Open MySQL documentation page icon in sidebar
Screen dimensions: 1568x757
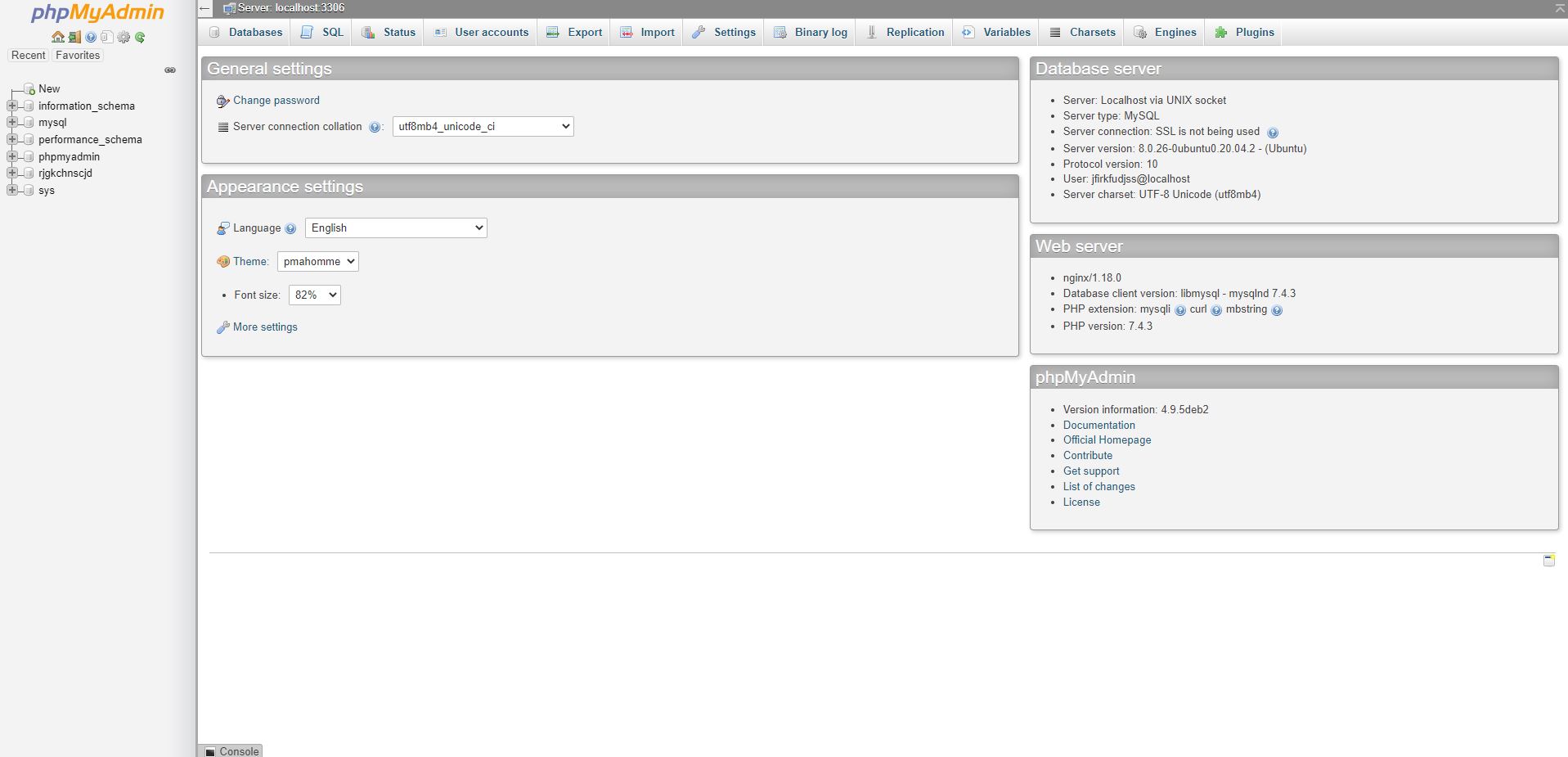(x=107, y=37)
